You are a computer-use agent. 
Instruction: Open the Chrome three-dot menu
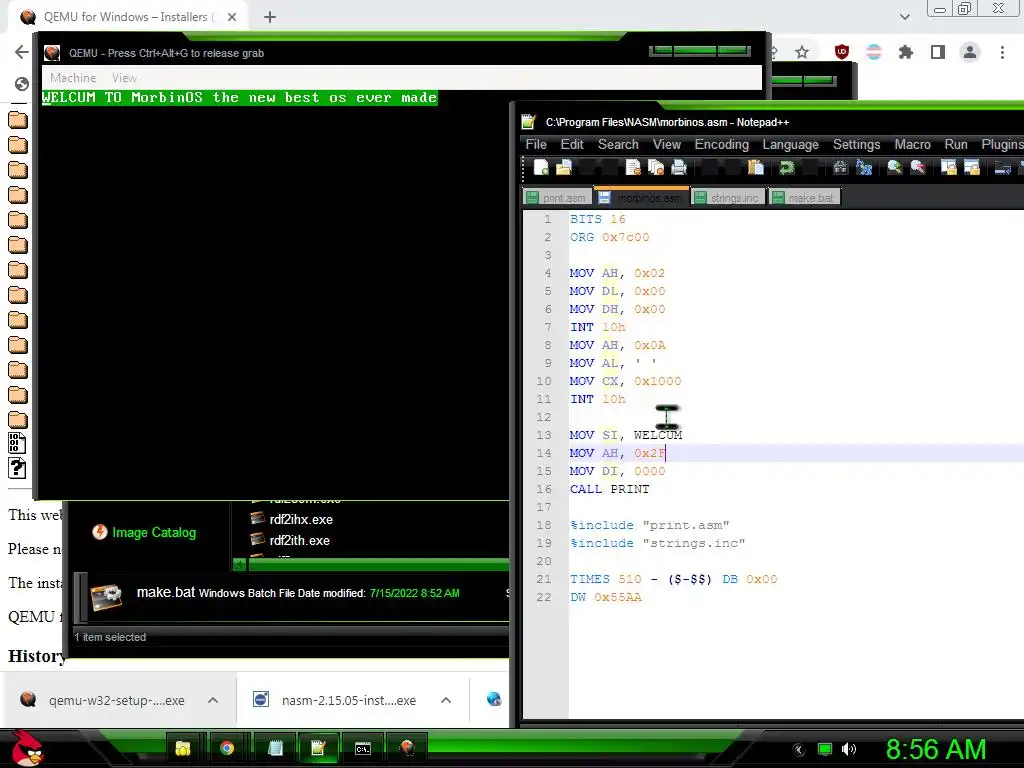1002,52
